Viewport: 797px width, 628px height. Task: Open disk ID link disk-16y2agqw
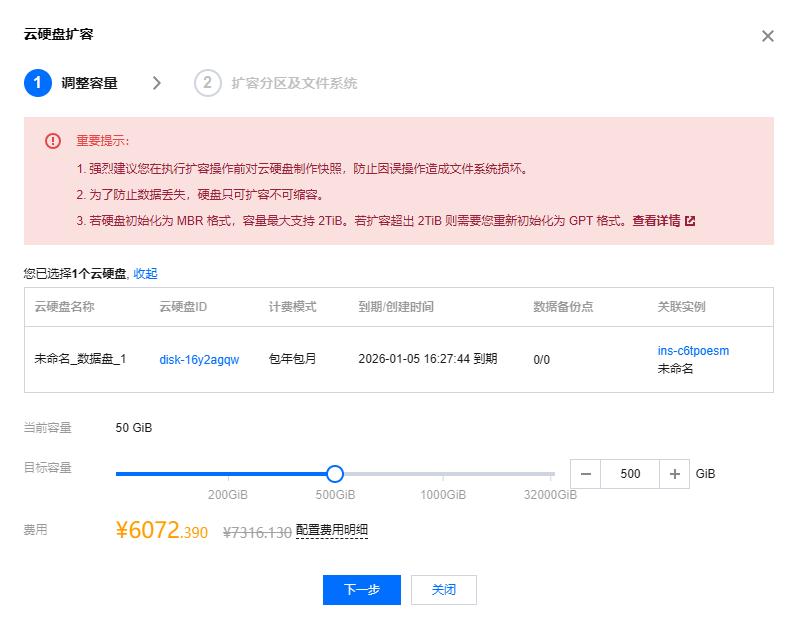click(199, 359)
